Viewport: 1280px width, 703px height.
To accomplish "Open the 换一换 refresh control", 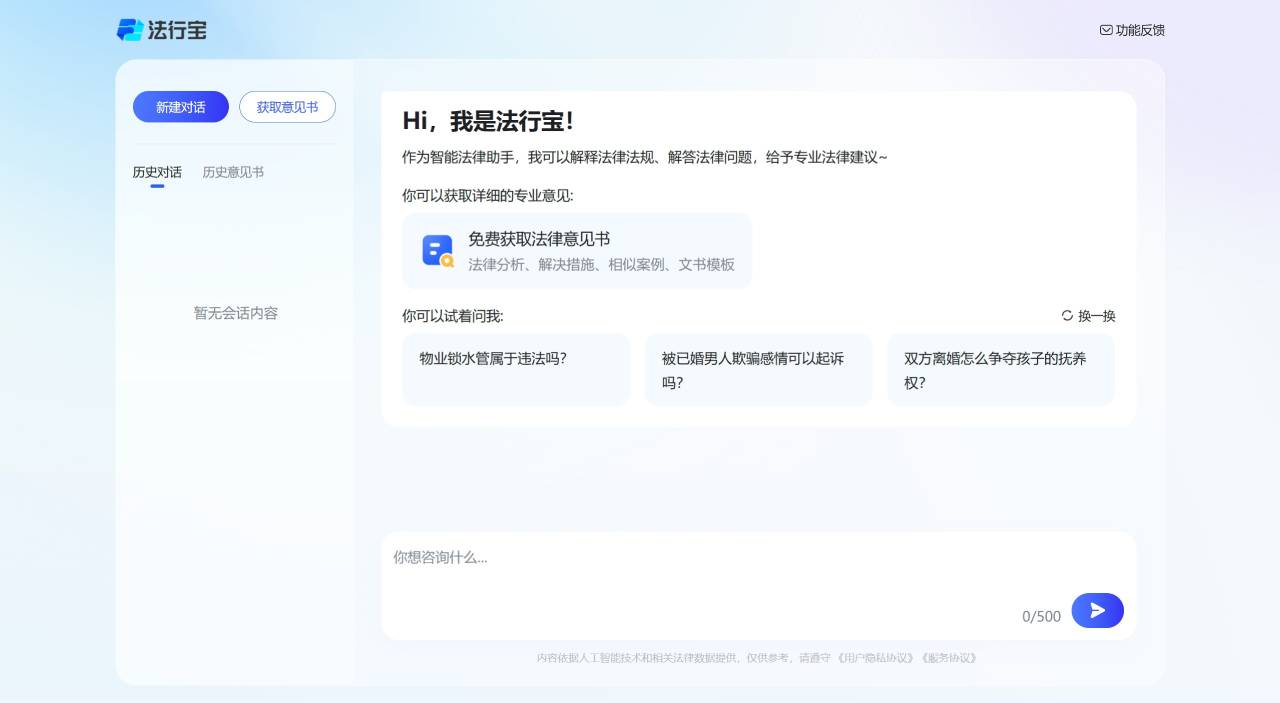I will [x=1090, y=315].
